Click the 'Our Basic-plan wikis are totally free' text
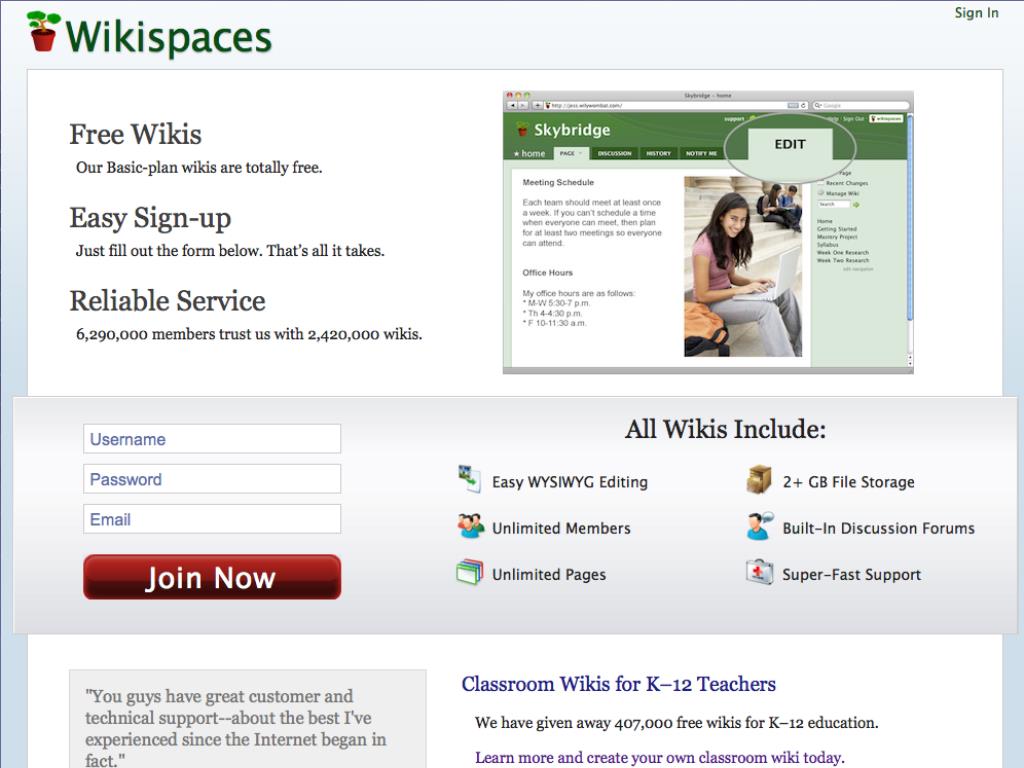Viewport: 1024px width, 768px height. coord(199,168)
